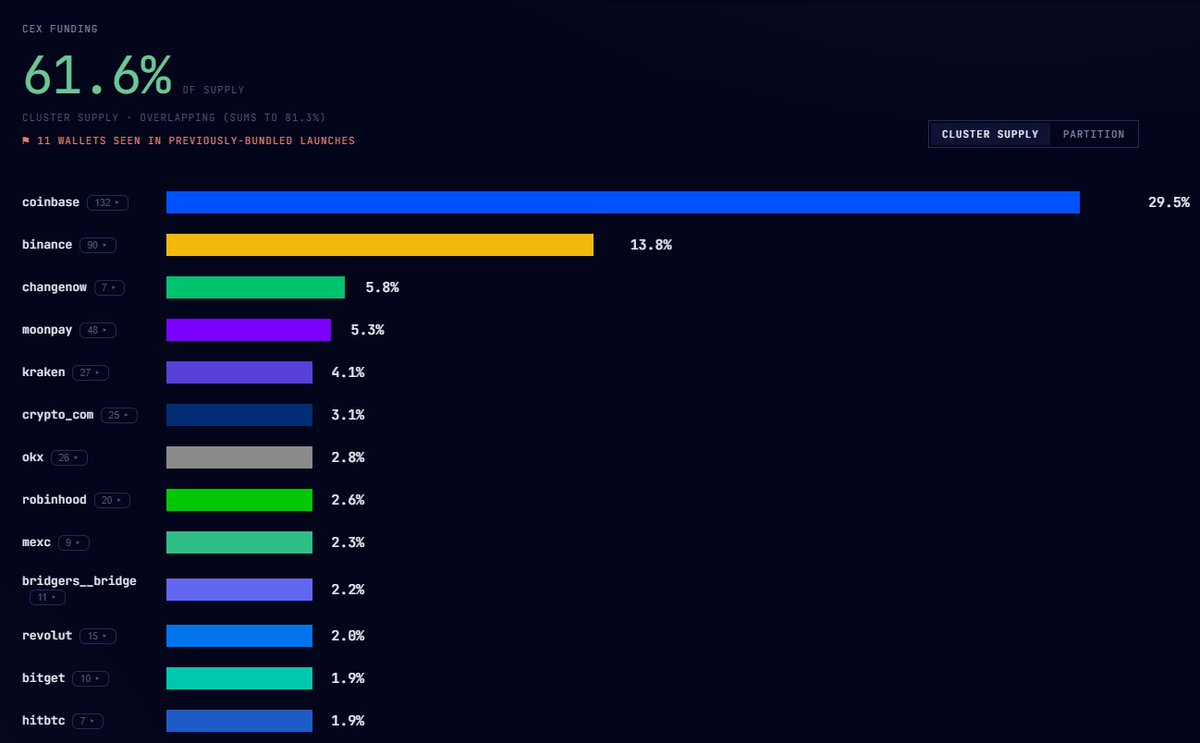Click the 11 wallets previously-bundled warning
This screenshot has width=1200, height=743.
coord(196,141)
